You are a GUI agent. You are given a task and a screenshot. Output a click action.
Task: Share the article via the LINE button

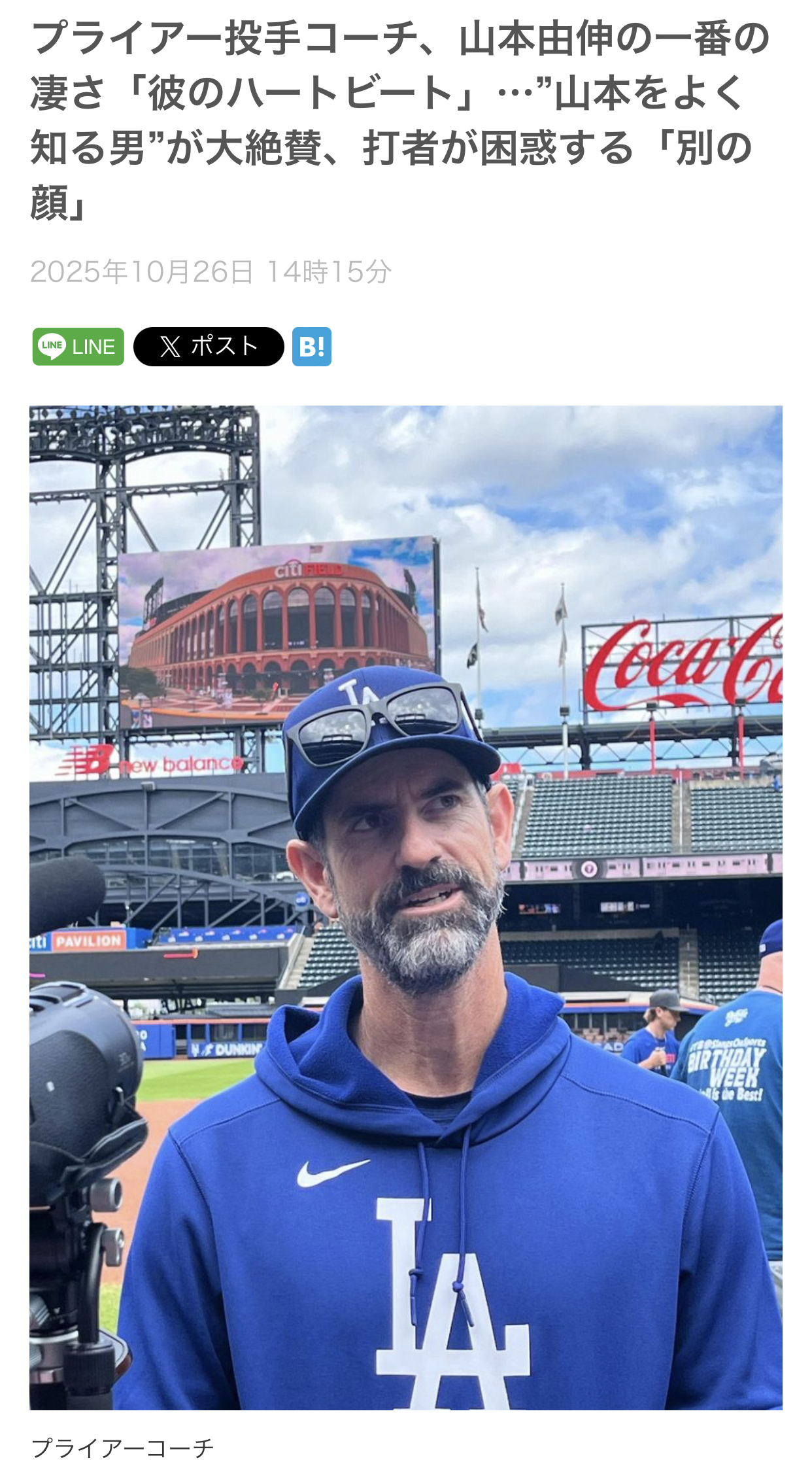point(78,346)
